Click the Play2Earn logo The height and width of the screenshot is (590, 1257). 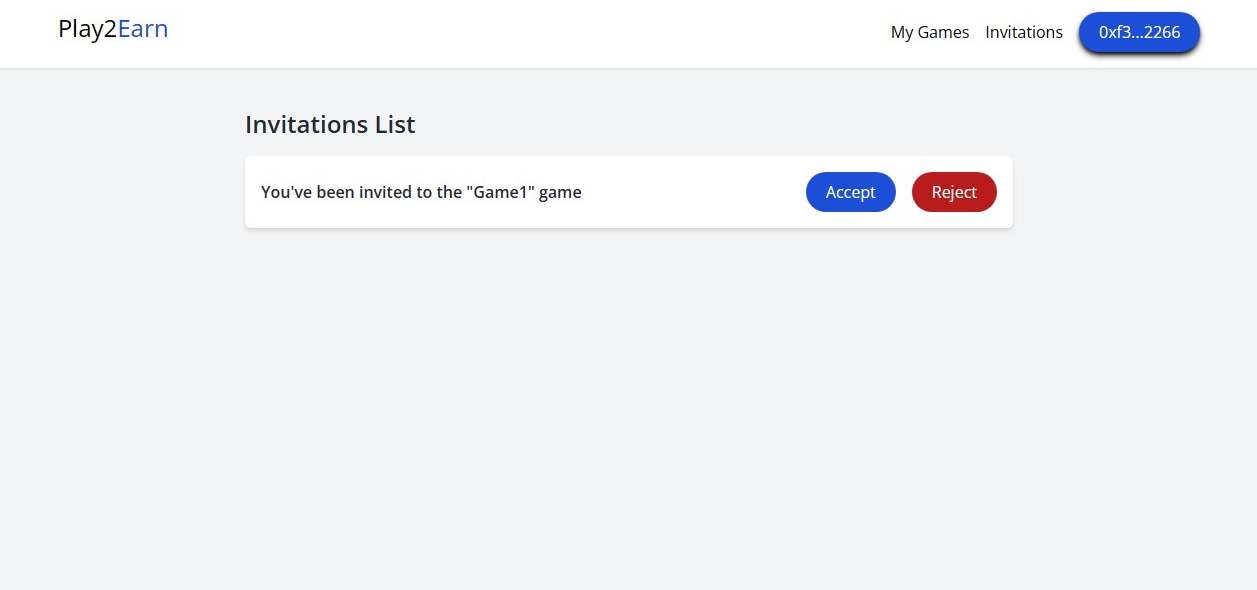(x=113, y=29)
